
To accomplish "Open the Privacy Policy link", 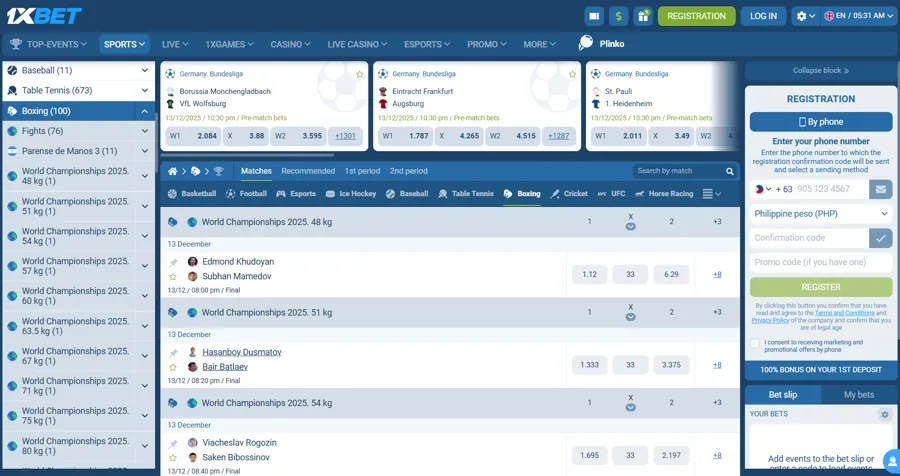I will 770,320.
